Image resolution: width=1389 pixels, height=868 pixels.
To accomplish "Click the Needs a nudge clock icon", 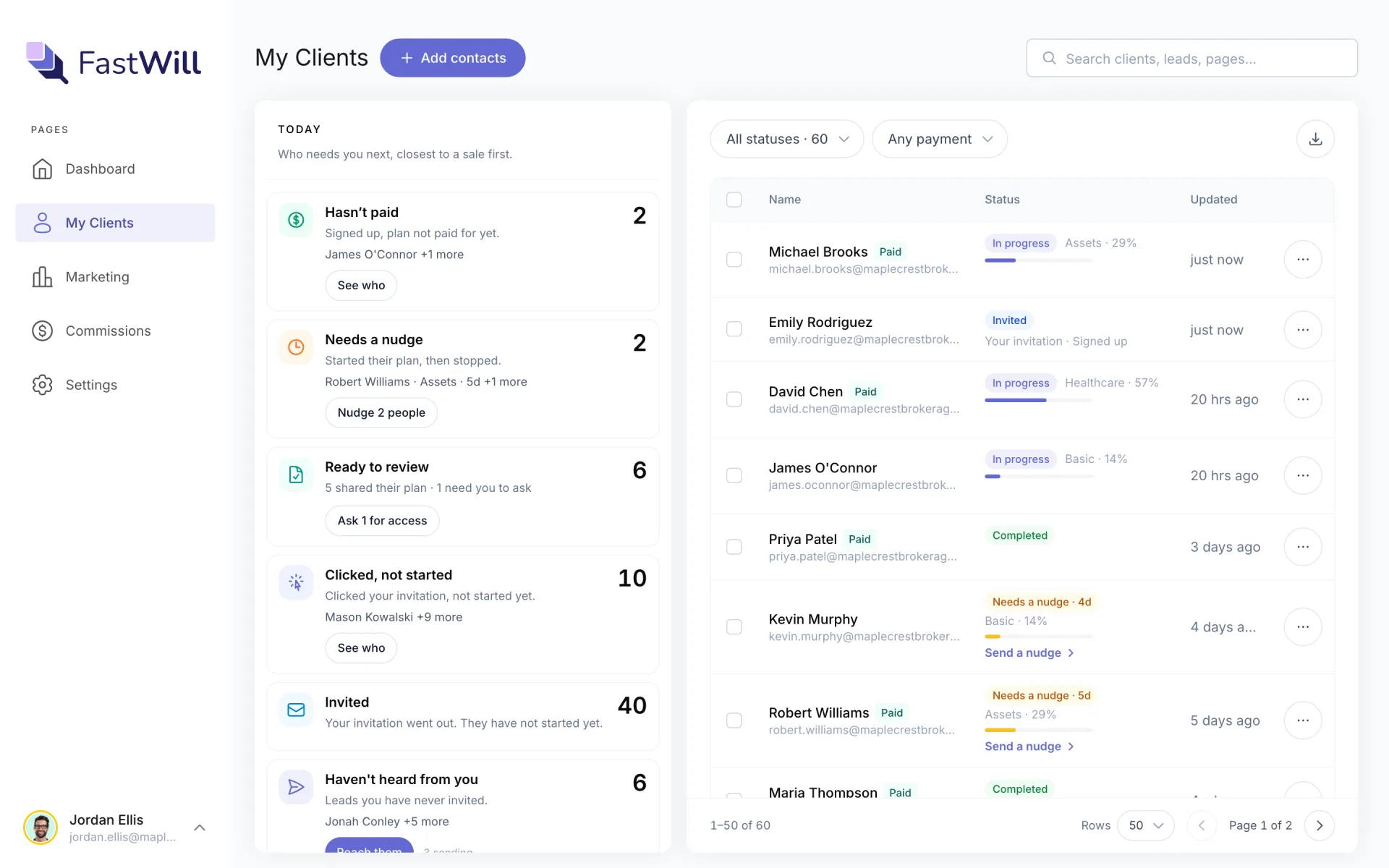I will point(296,347).
